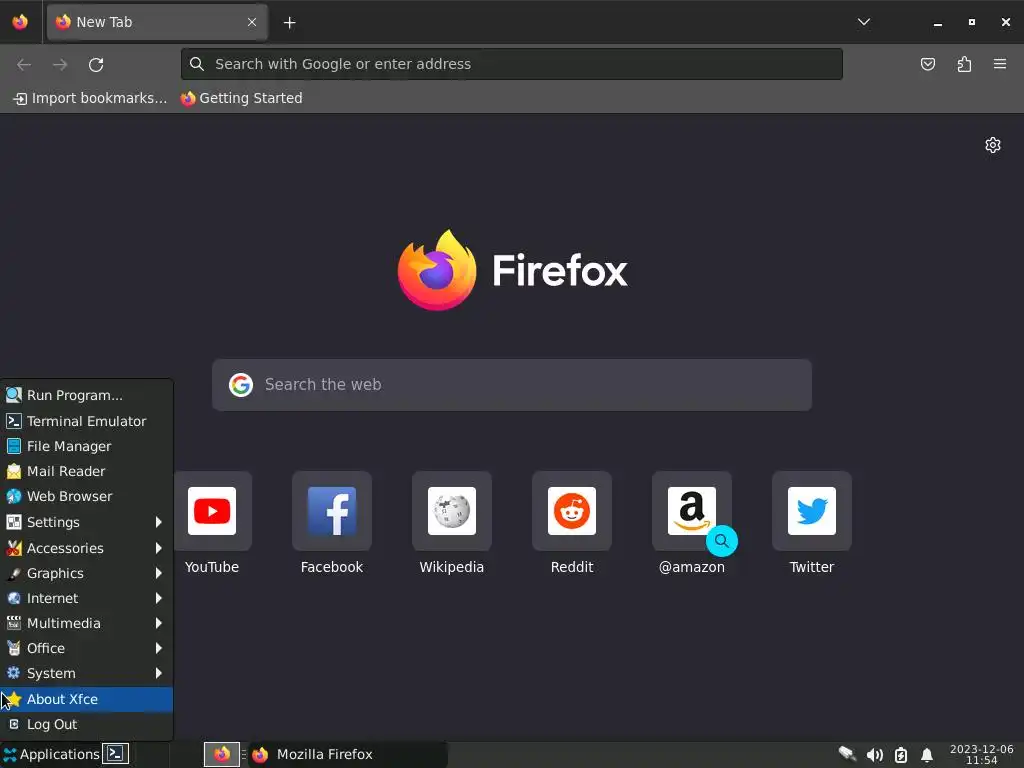Click the Google logo in search box
The image size is (1024, 768).
click(x=241, y=385)
